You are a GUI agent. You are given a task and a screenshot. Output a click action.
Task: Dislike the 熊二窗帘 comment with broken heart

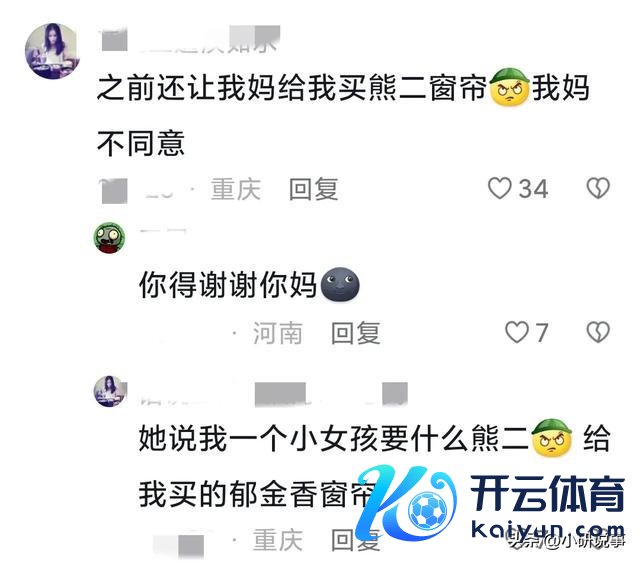598,189
